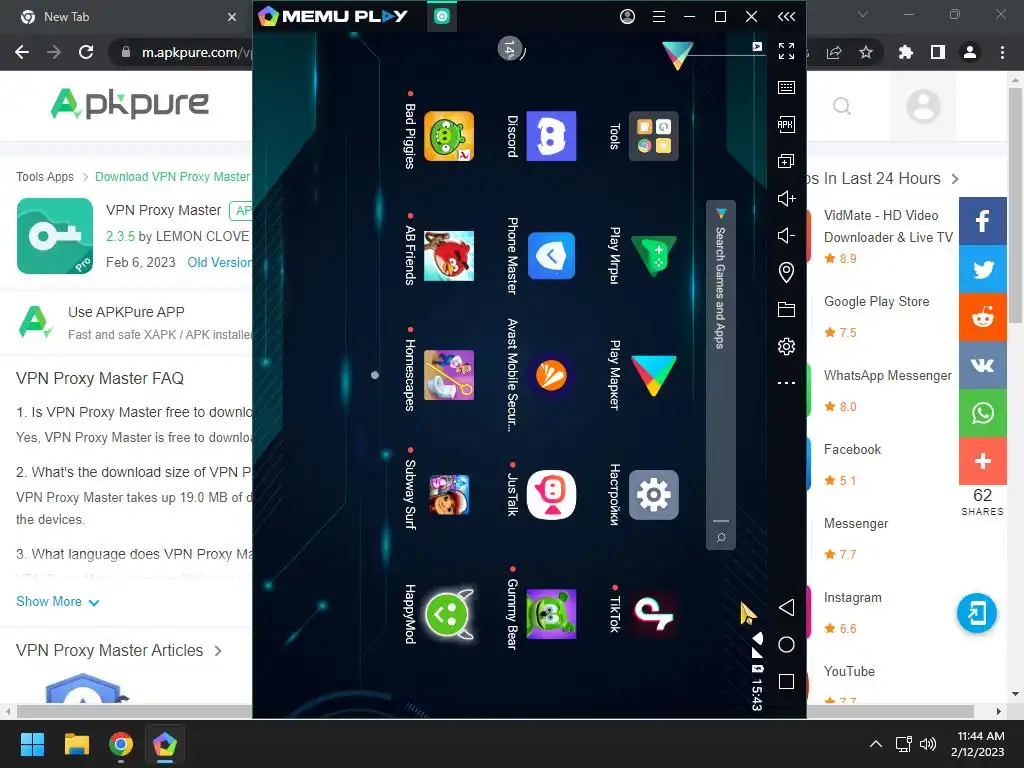This screenshot has width=1024, height=768.
Task: Open the GPS location icon in MEmu
Action: point(786,272)
